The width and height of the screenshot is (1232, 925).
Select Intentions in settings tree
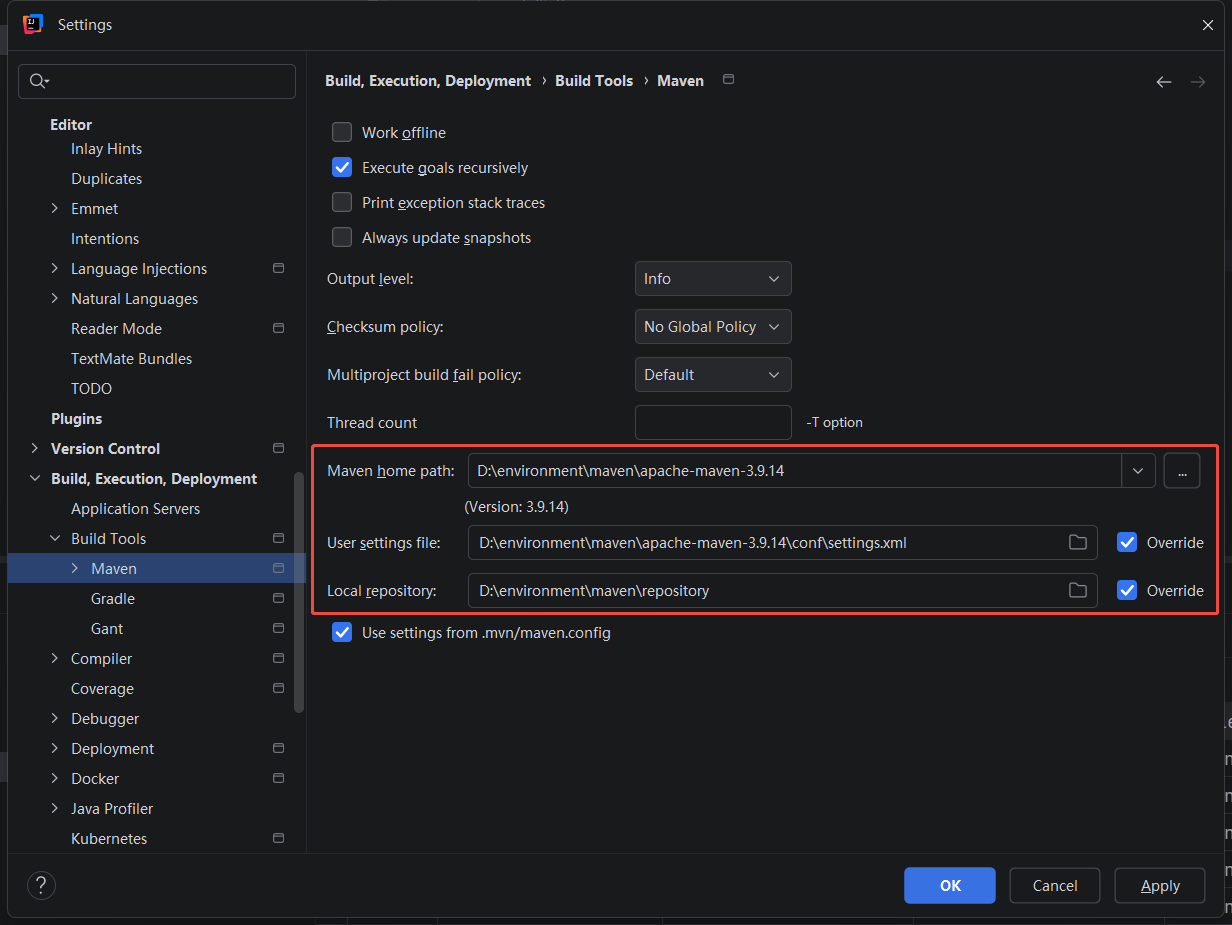click(105, 238)
